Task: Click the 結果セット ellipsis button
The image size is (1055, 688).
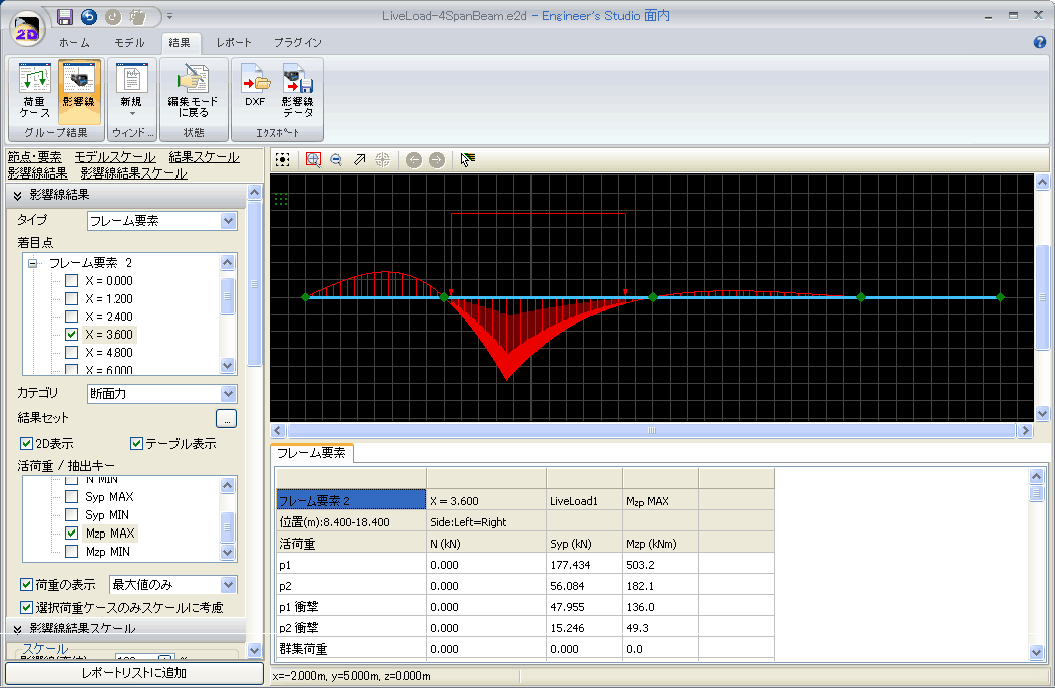Action: [227, 418]
